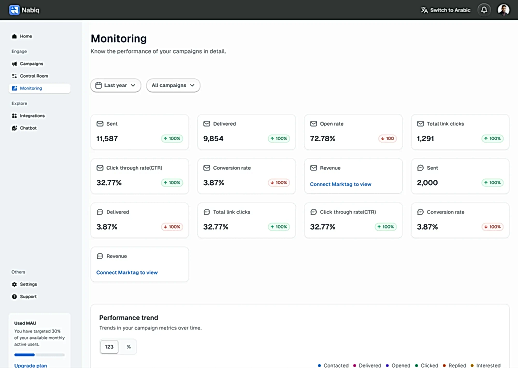Click the calendar icon in date filter

(98, 85)
